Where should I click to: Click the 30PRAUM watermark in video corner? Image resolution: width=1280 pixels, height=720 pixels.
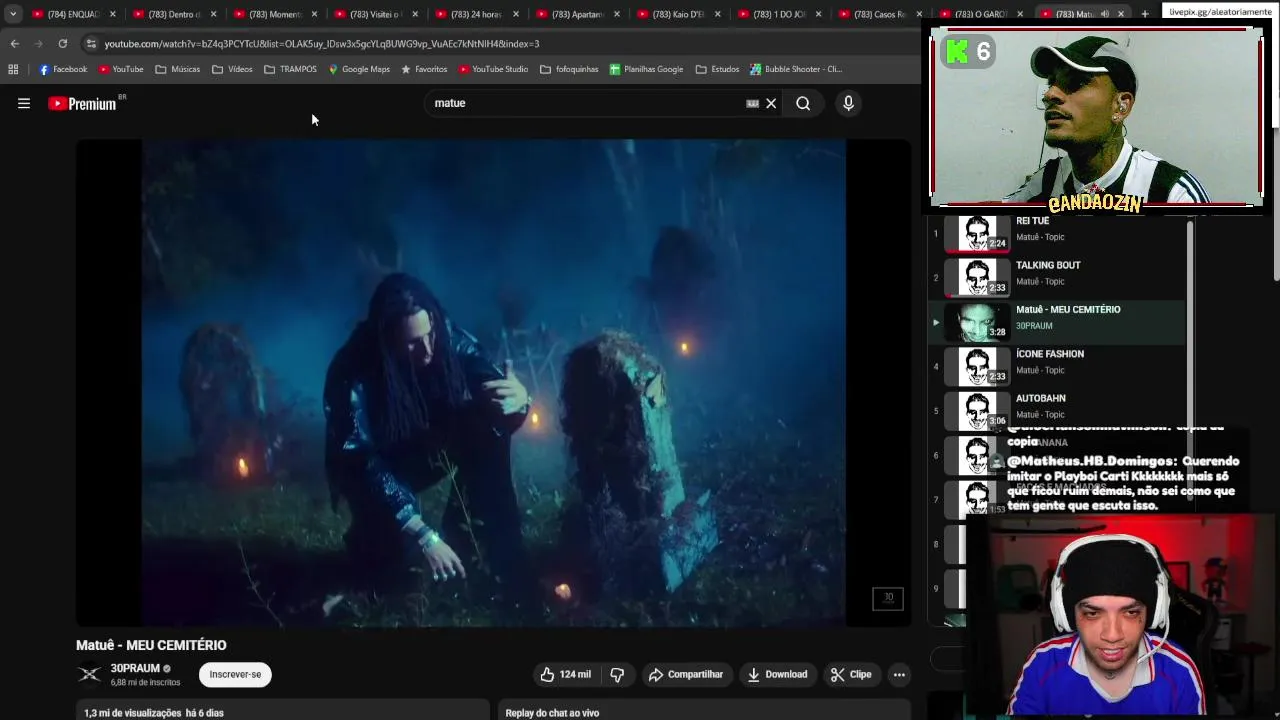click(x=888, y=598)
